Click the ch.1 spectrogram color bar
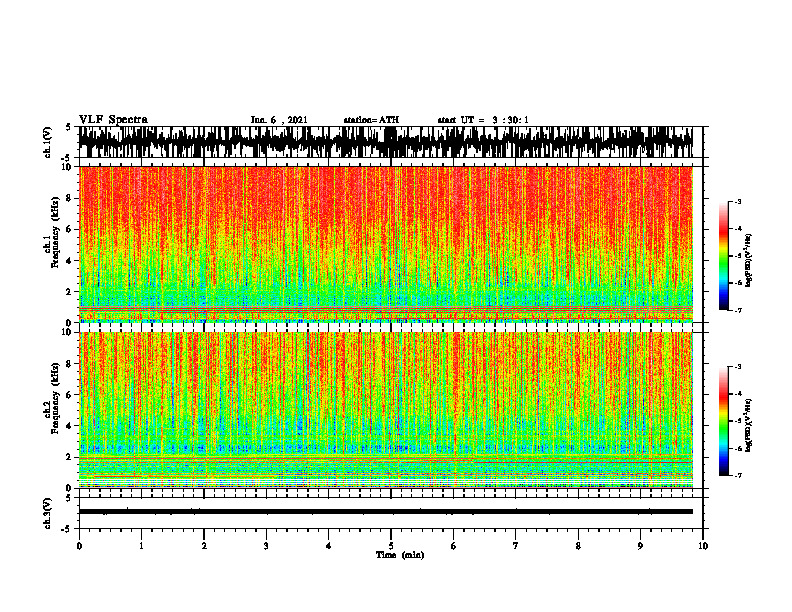This screenshot has height=612, width=792. coord(723,256)
